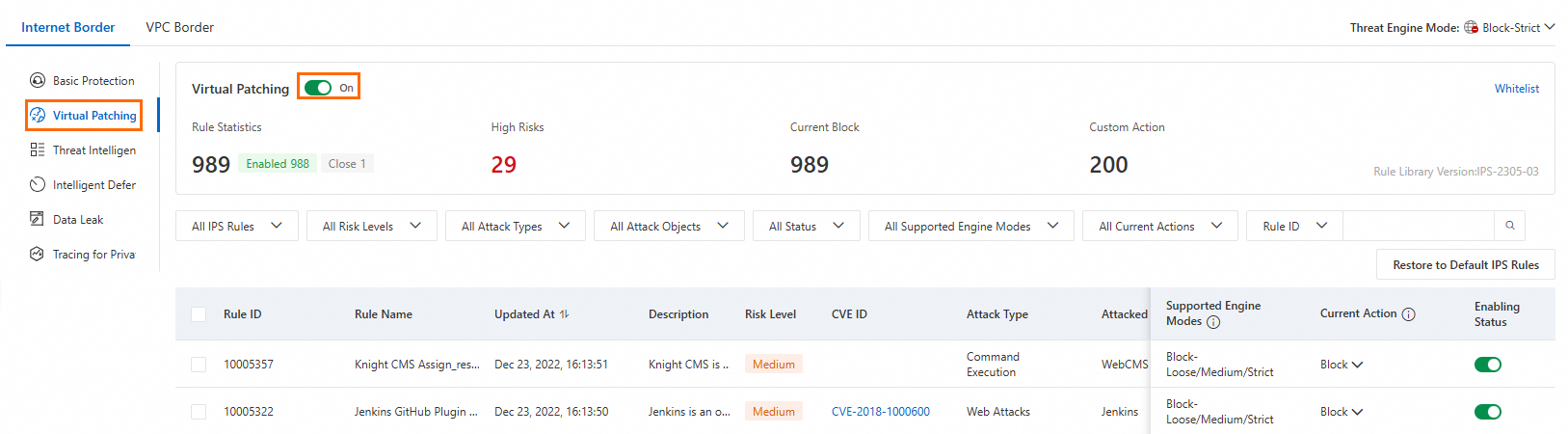Click the Enabled 988 tag
1568x434 pixels.
tap(278, 164)
